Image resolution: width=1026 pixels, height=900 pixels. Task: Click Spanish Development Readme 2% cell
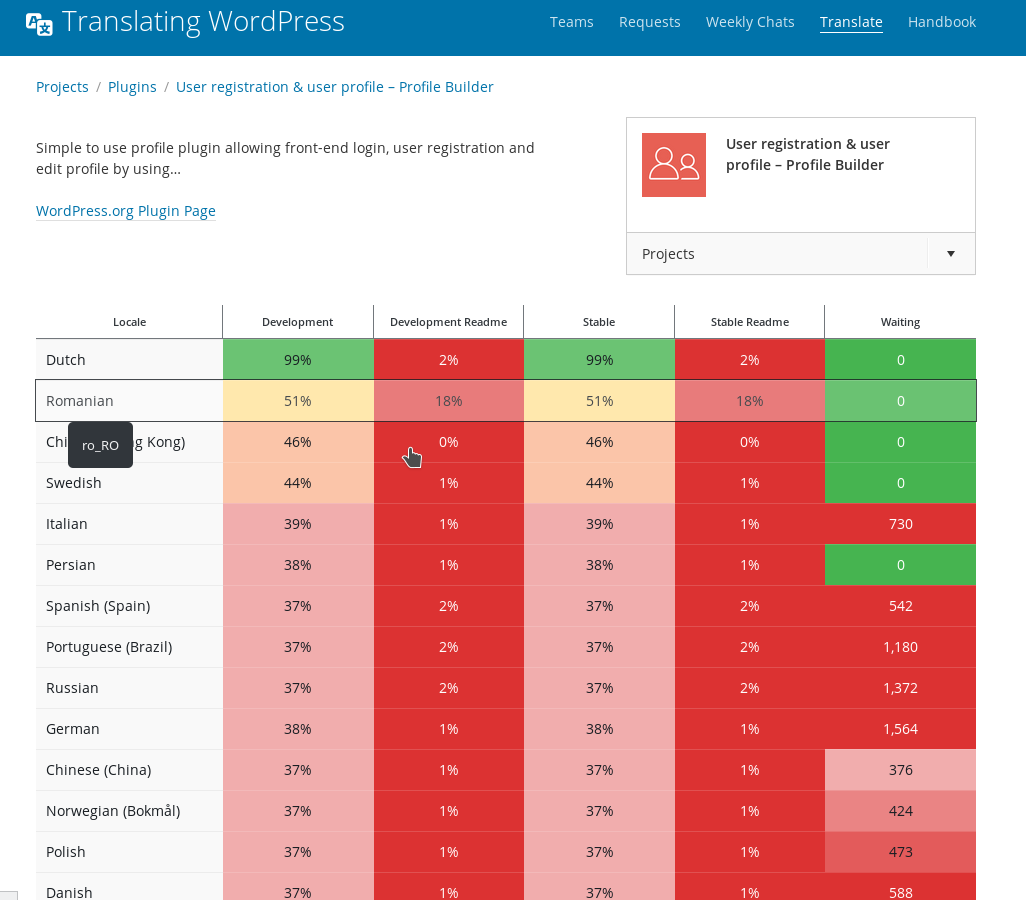coord(448,606)
